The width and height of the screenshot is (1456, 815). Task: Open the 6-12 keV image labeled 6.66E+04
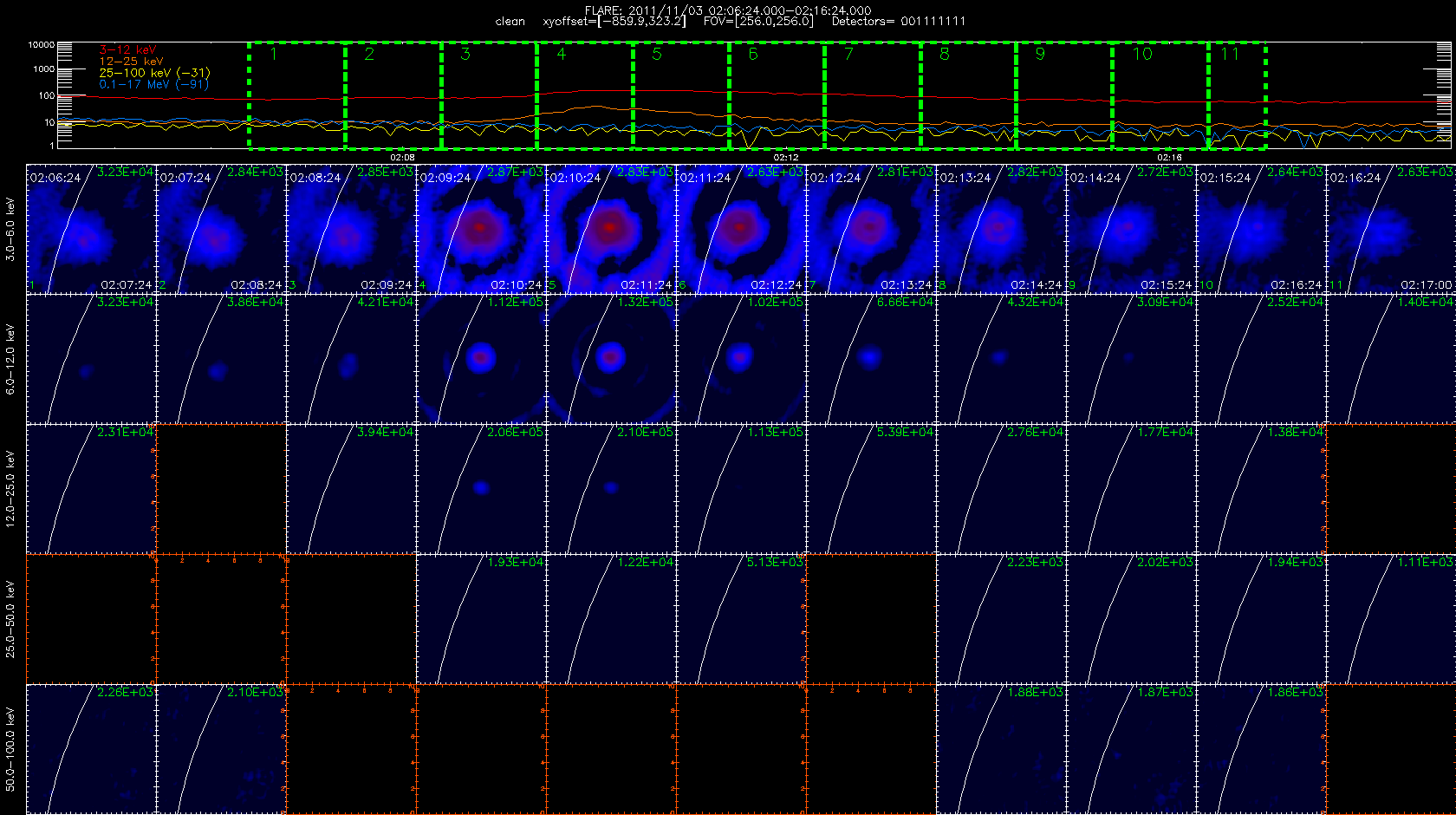click(871, 358)
